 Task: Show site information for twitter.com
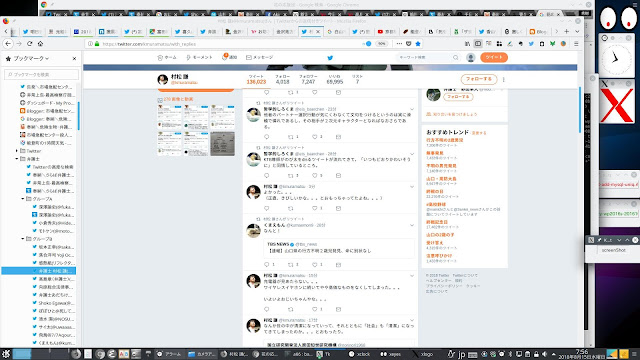point(91,44)
